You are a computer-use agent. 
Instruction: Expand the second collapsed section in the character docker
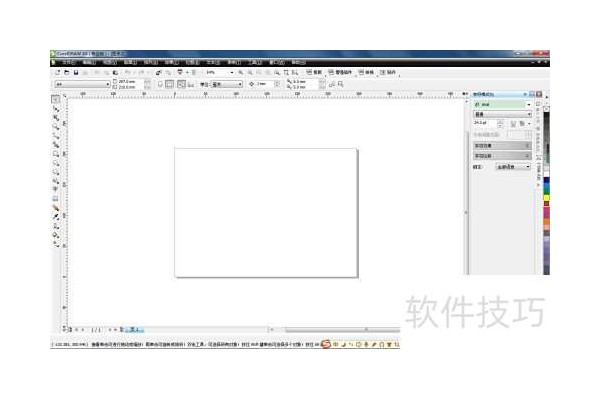click(x=502, y=156)
